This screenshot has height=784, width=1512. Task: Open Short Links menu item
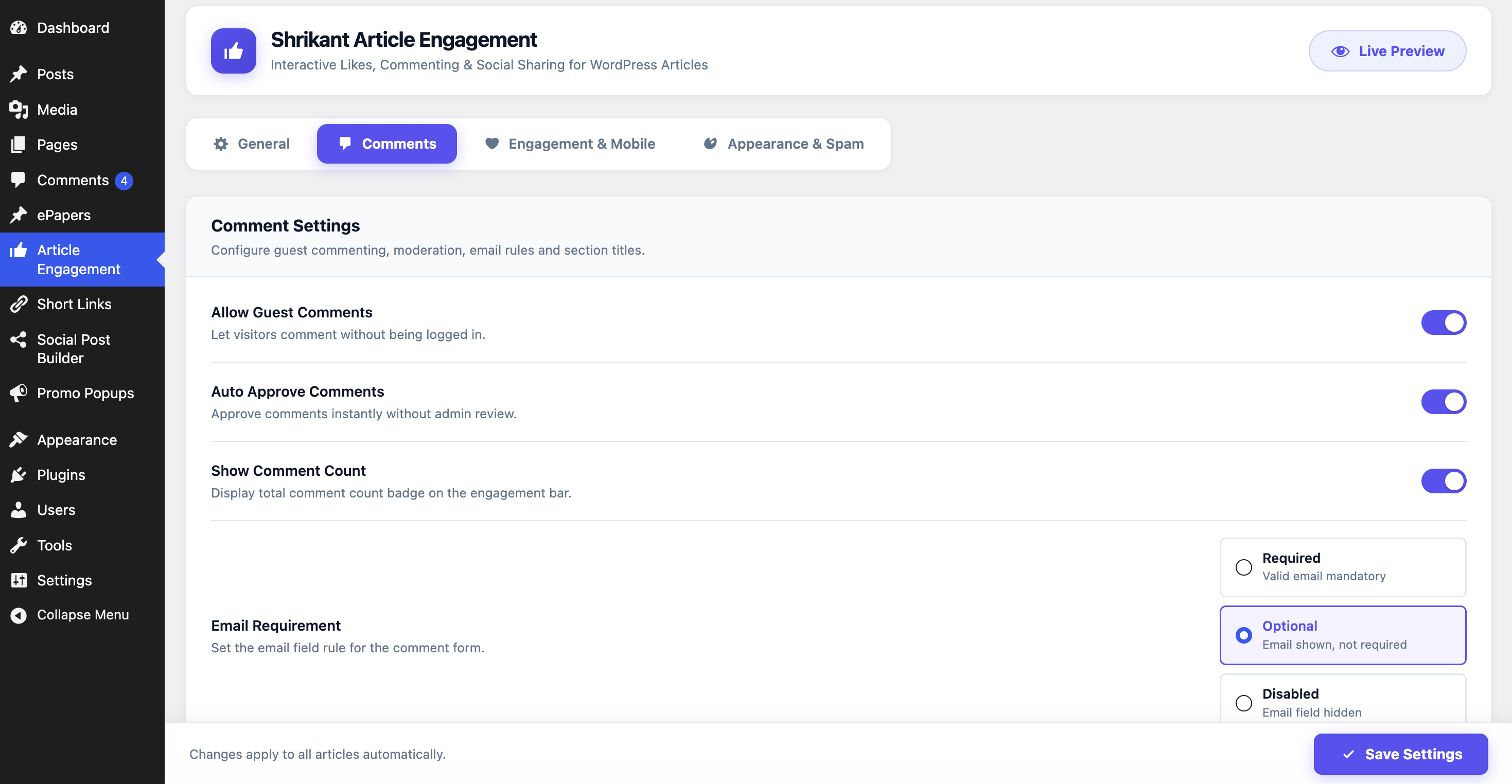click(x=82, y=304)
